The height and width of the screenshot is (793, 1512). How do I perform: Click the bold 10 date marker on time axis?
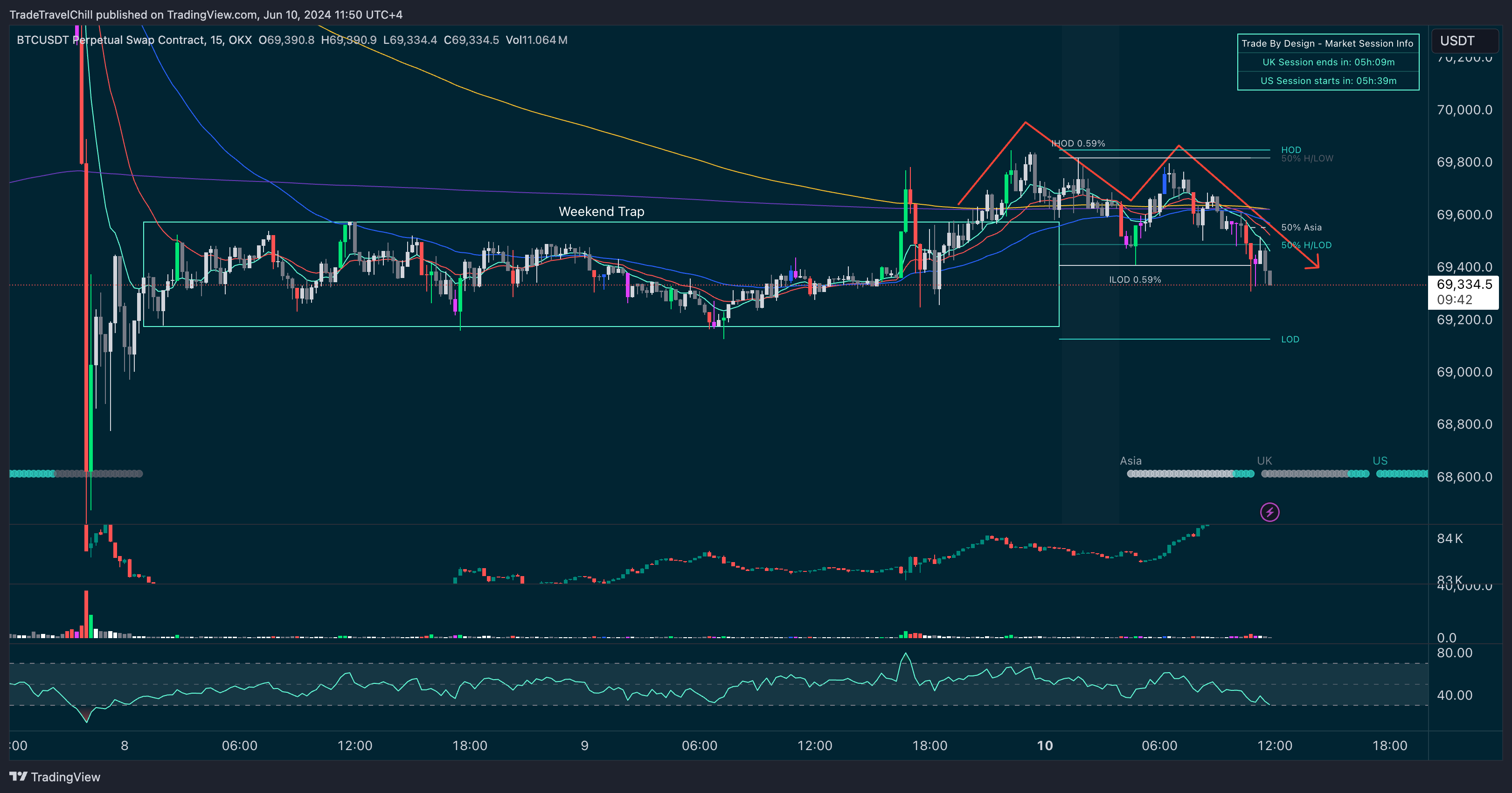(1045, 745)
